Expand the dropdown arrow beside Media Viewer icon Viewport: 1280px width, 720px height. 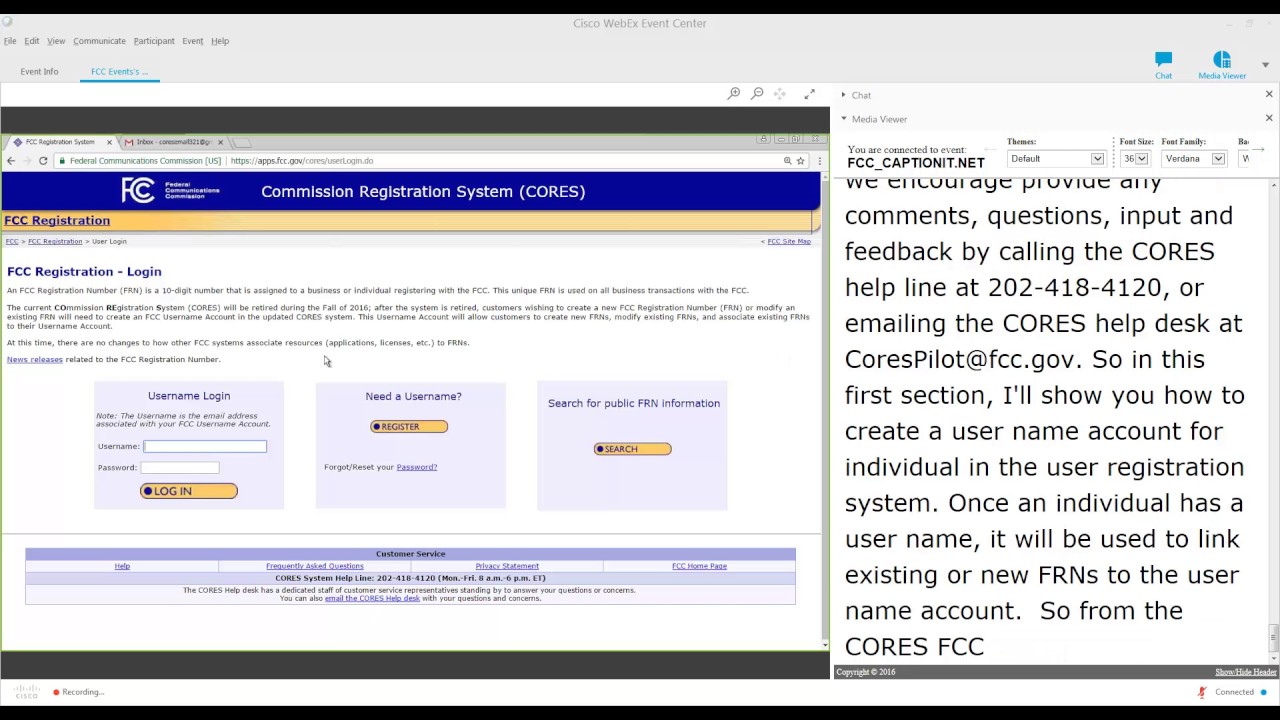pyautogui.click(x=1265, y=65)
